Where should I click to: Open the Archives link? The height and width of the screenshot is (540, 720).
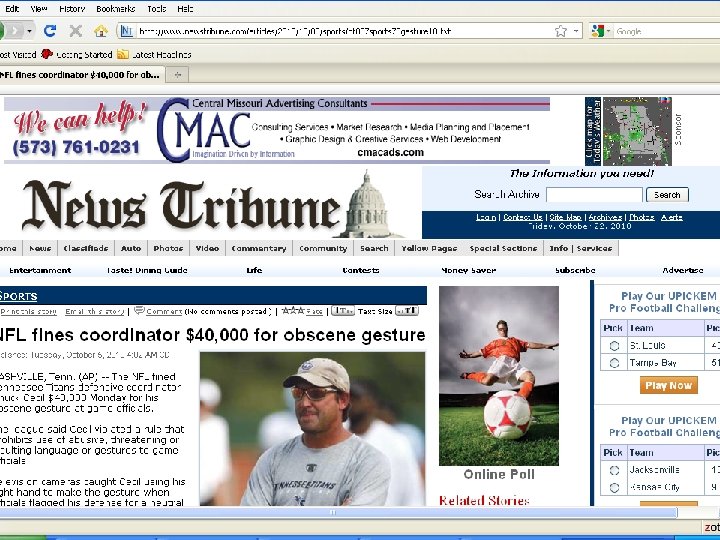tap(605, 217)
